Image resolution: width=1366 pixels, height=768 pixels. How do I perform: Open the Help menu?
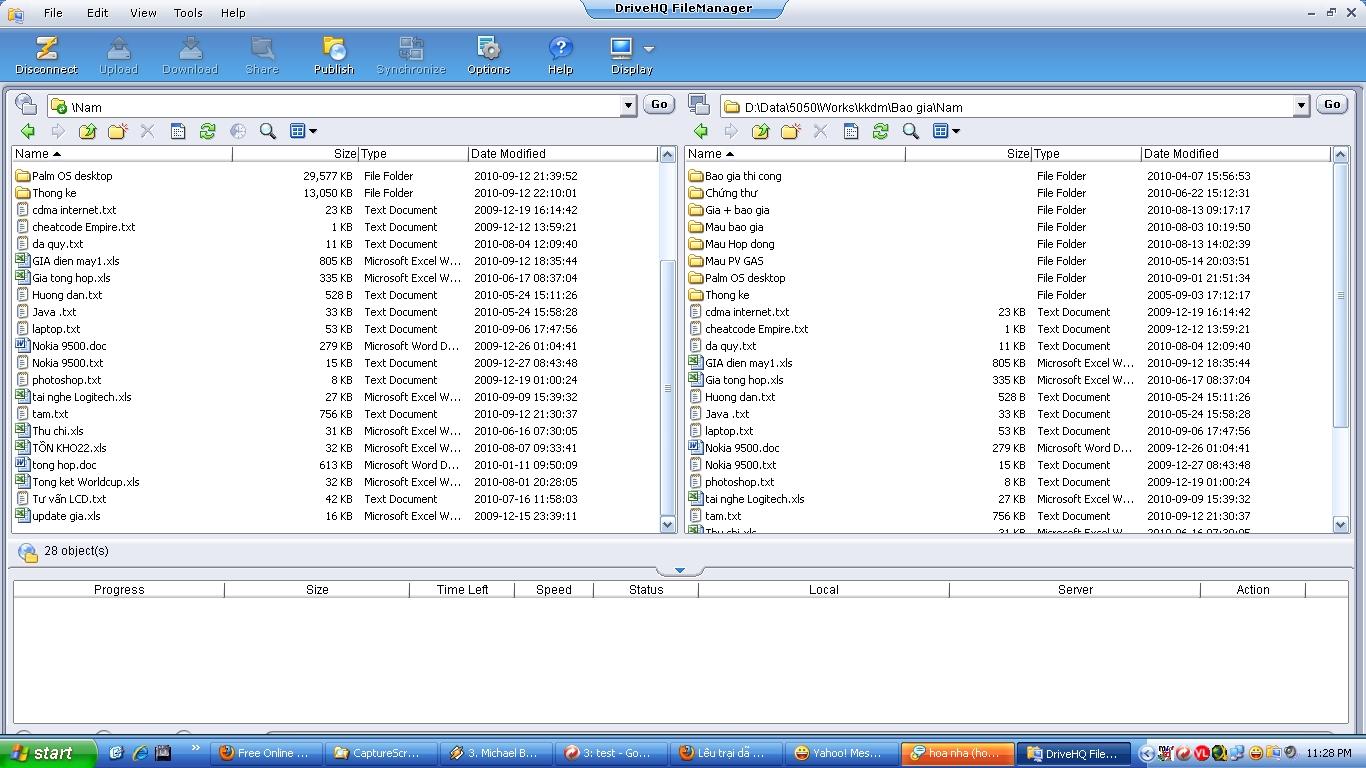[233, 13]
